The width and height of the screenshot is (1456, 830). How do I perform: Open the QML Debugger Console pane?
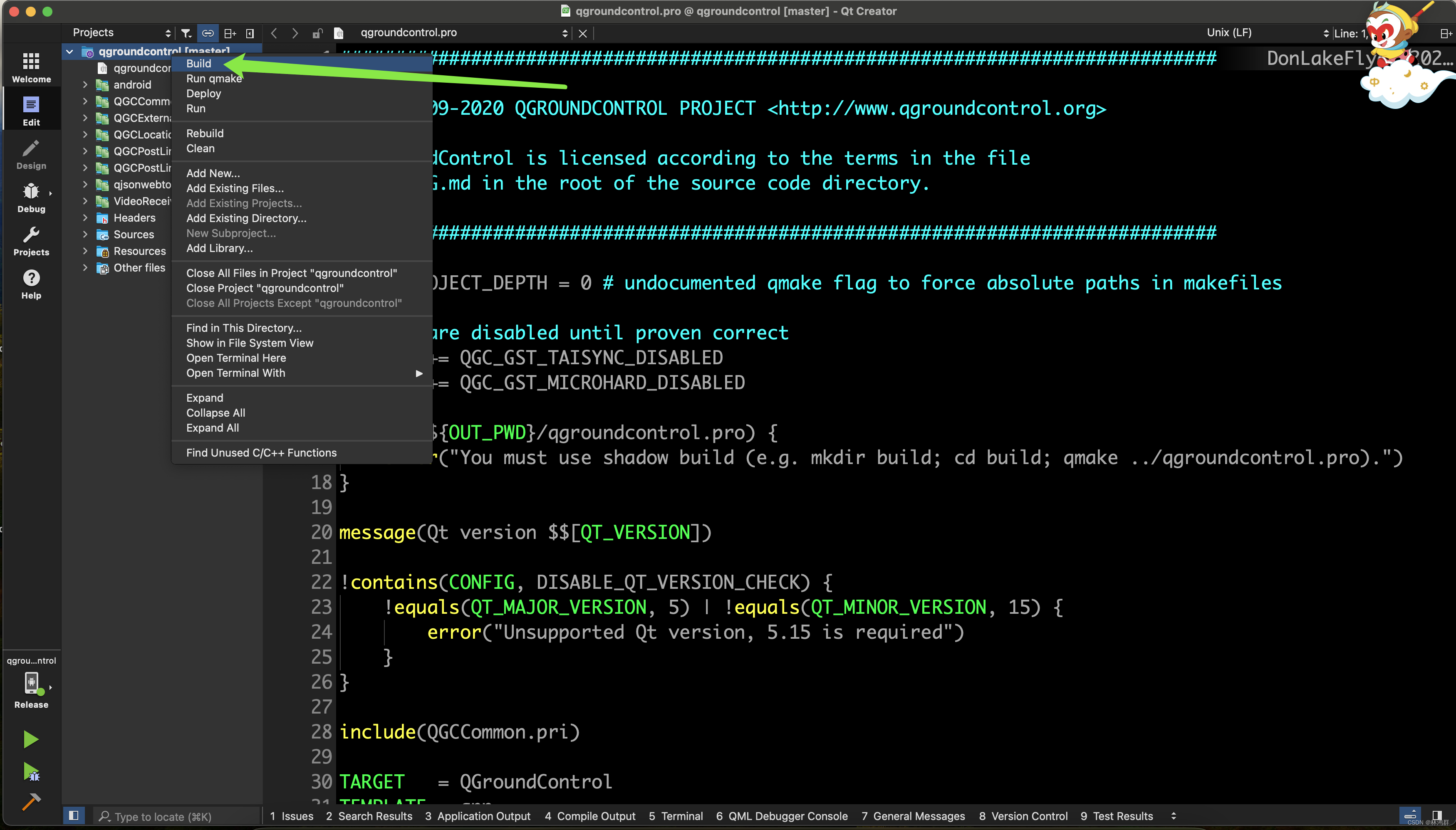click(782, 816)
